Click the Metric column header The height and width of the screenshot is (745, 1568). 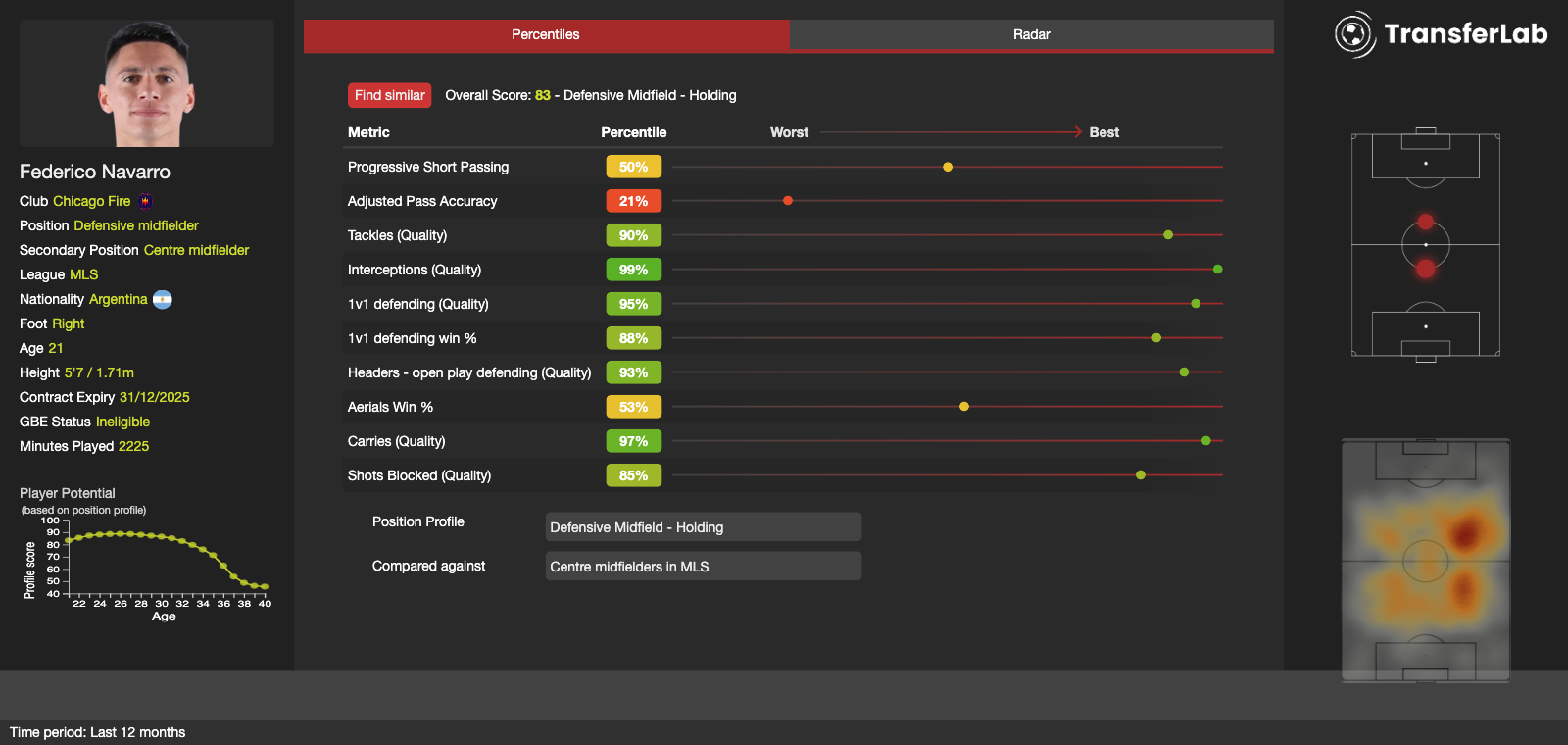[368, 132]
